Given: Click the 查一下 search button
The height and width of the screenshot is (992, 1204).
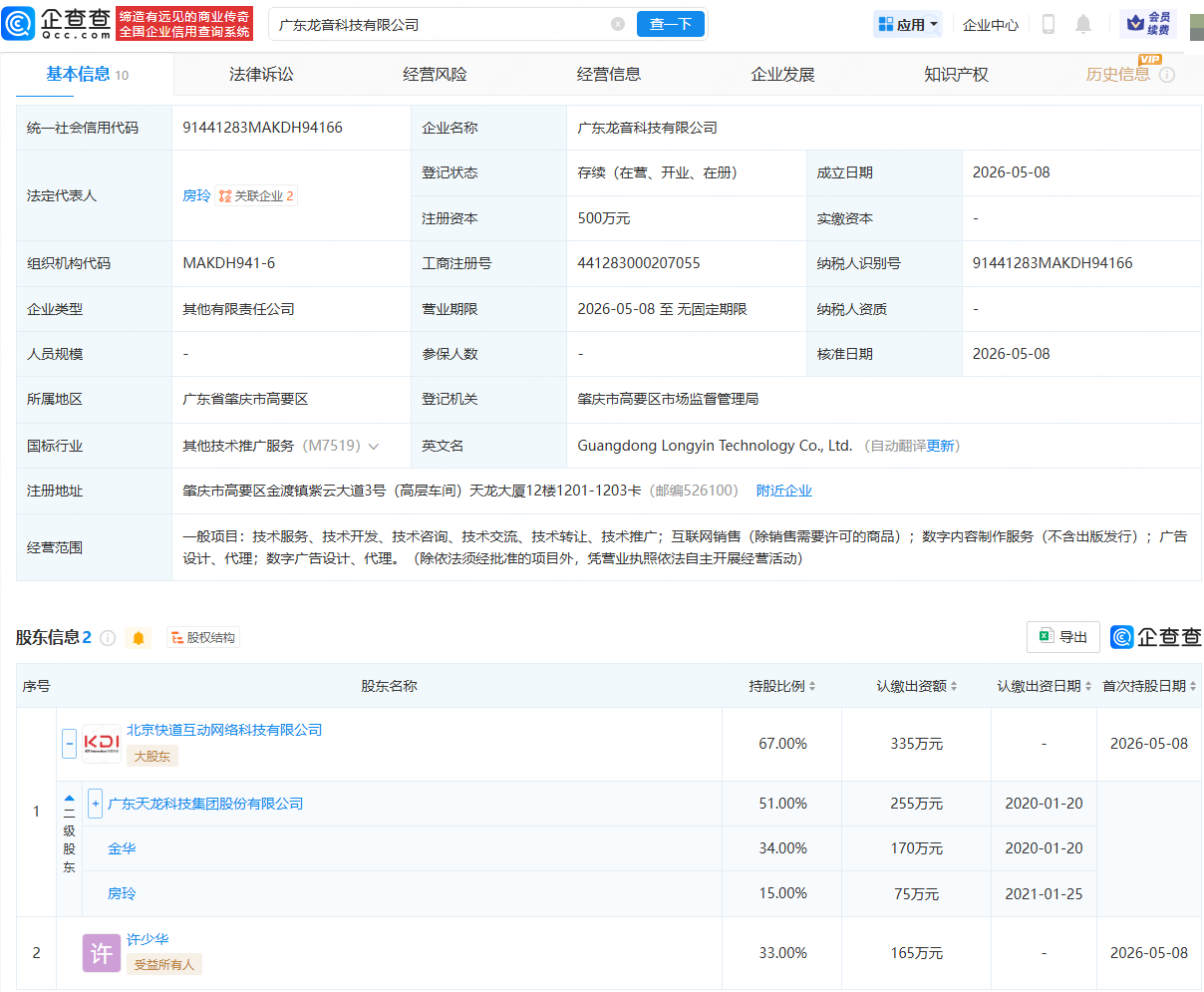Looking at the screenshot, I should (671, 24).
